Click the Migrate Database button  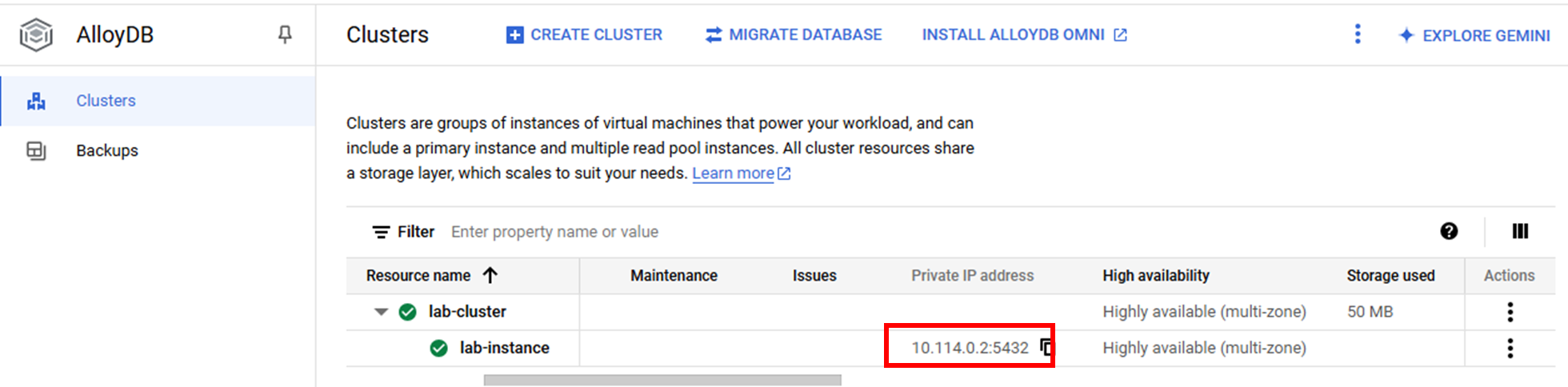793,35
